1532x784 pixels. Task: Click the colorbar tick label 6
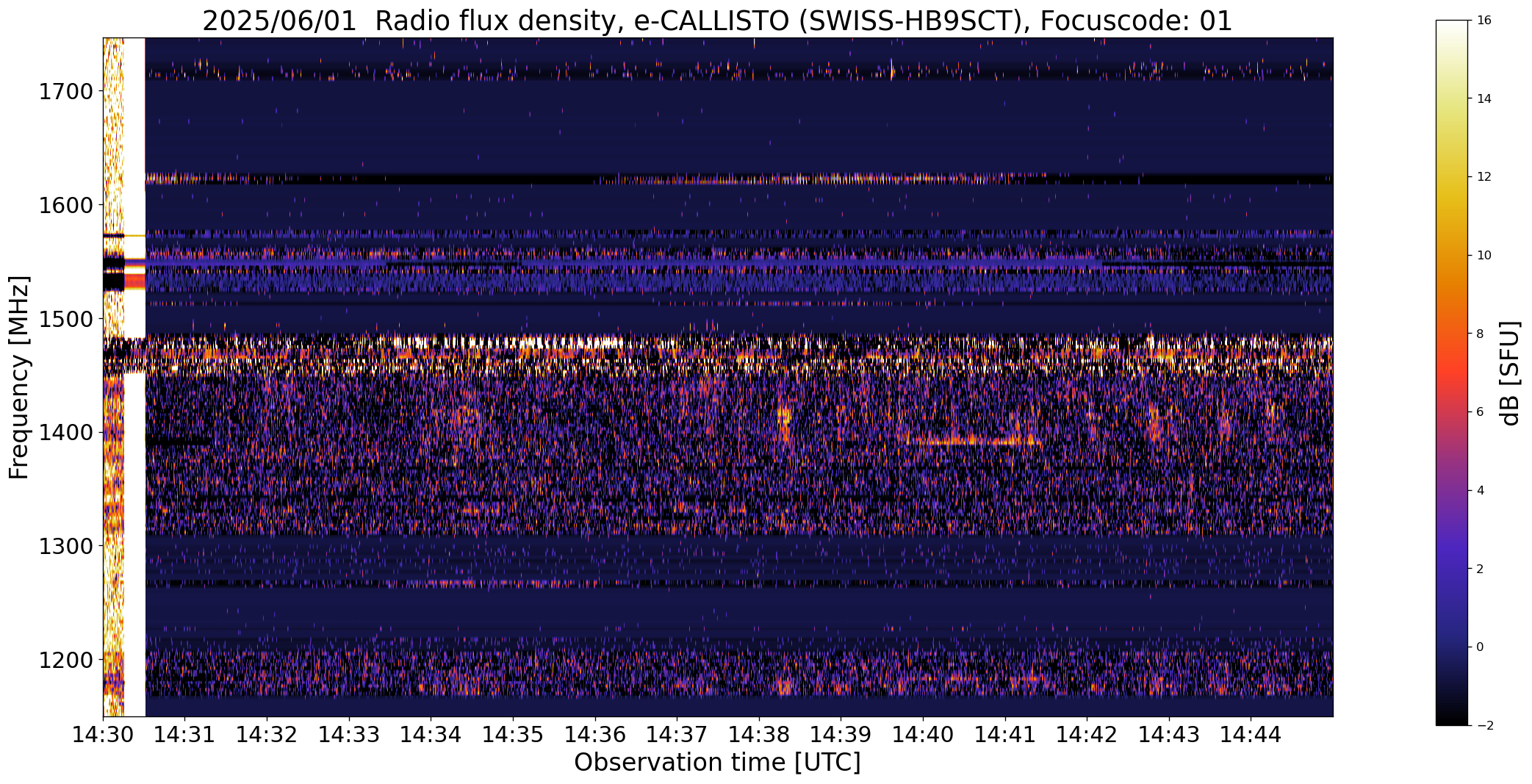(1480, 412)
